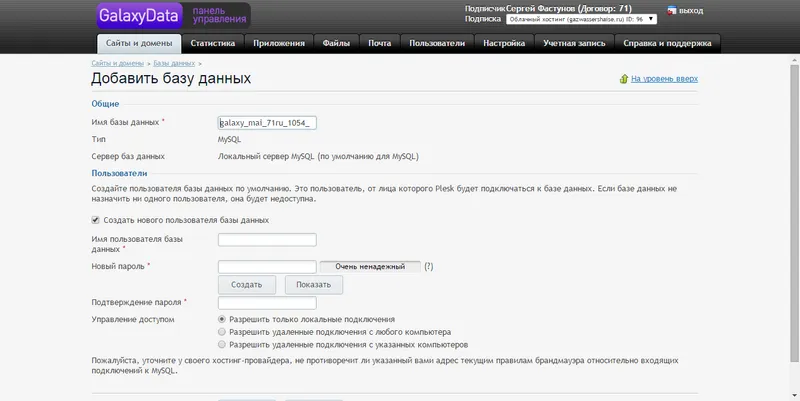Click the 'MySQL' type value text

230,139
